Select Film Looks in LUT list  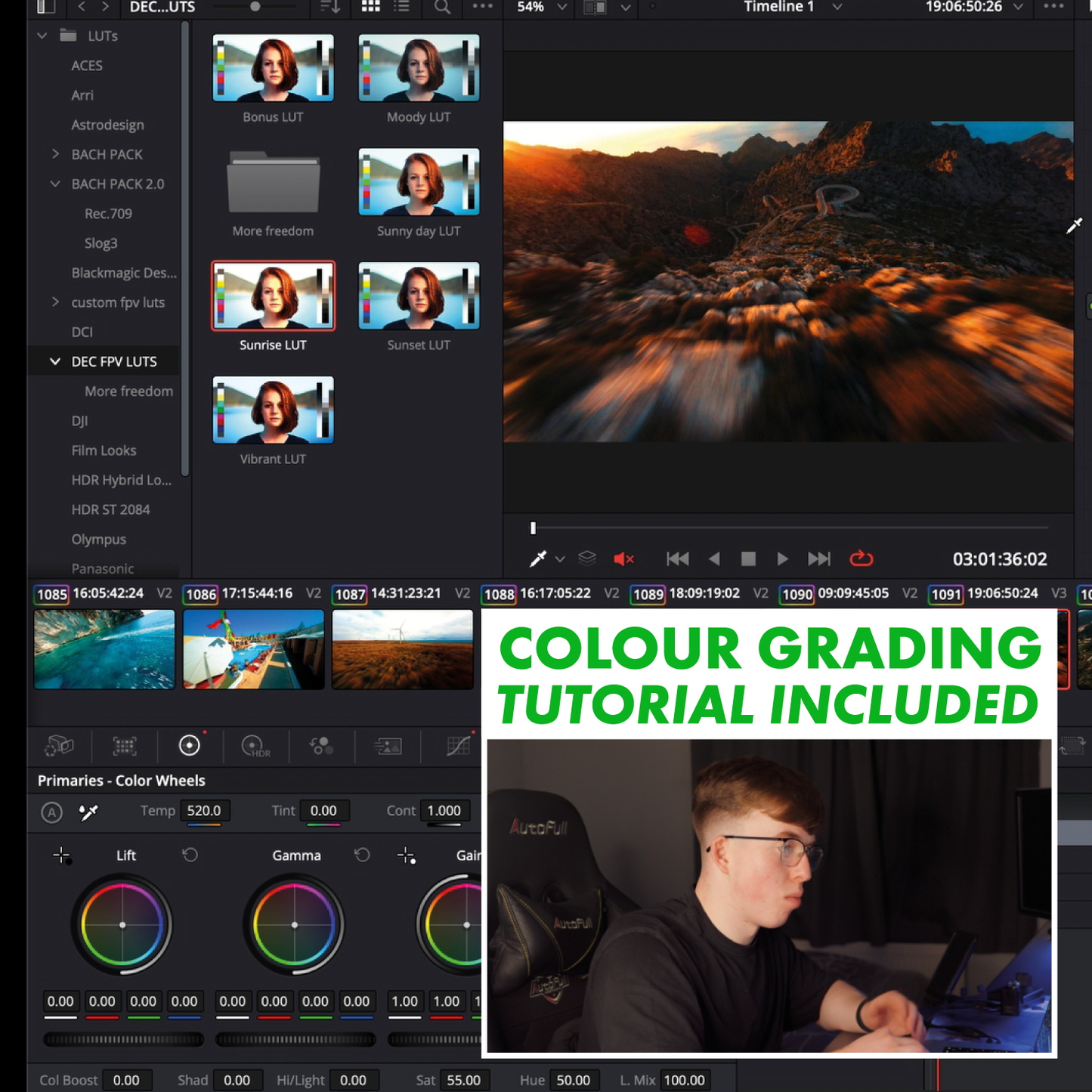click(x=104, y=450)
